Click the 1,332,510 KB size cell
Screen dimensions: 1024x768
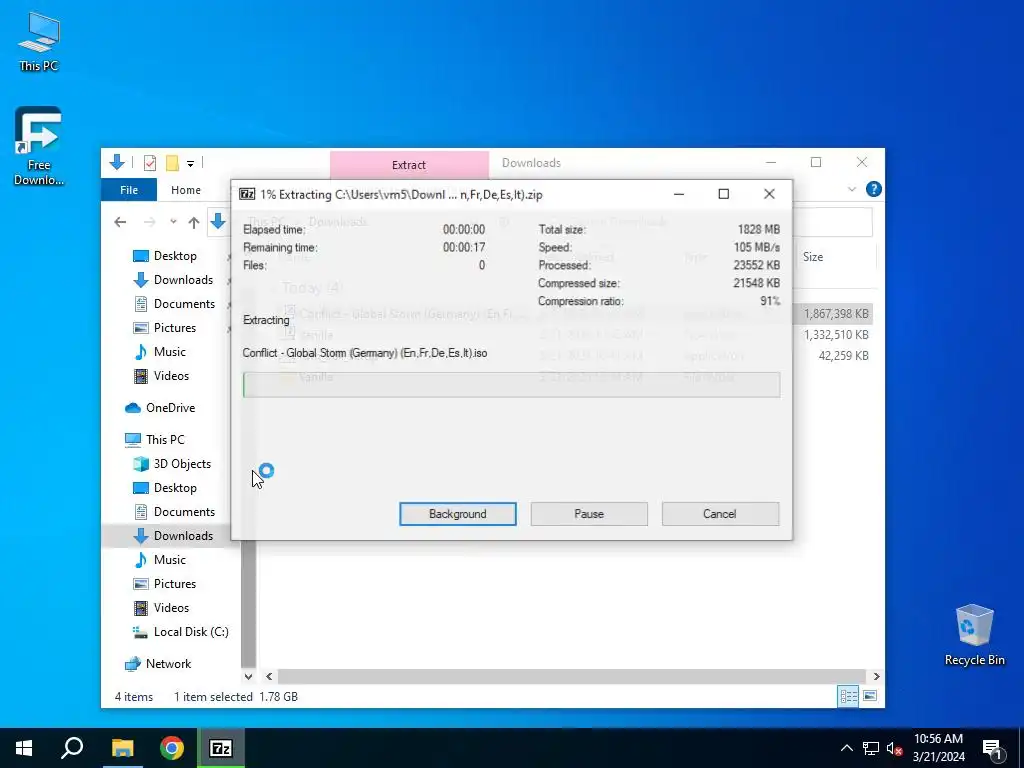tap(836, 335)
